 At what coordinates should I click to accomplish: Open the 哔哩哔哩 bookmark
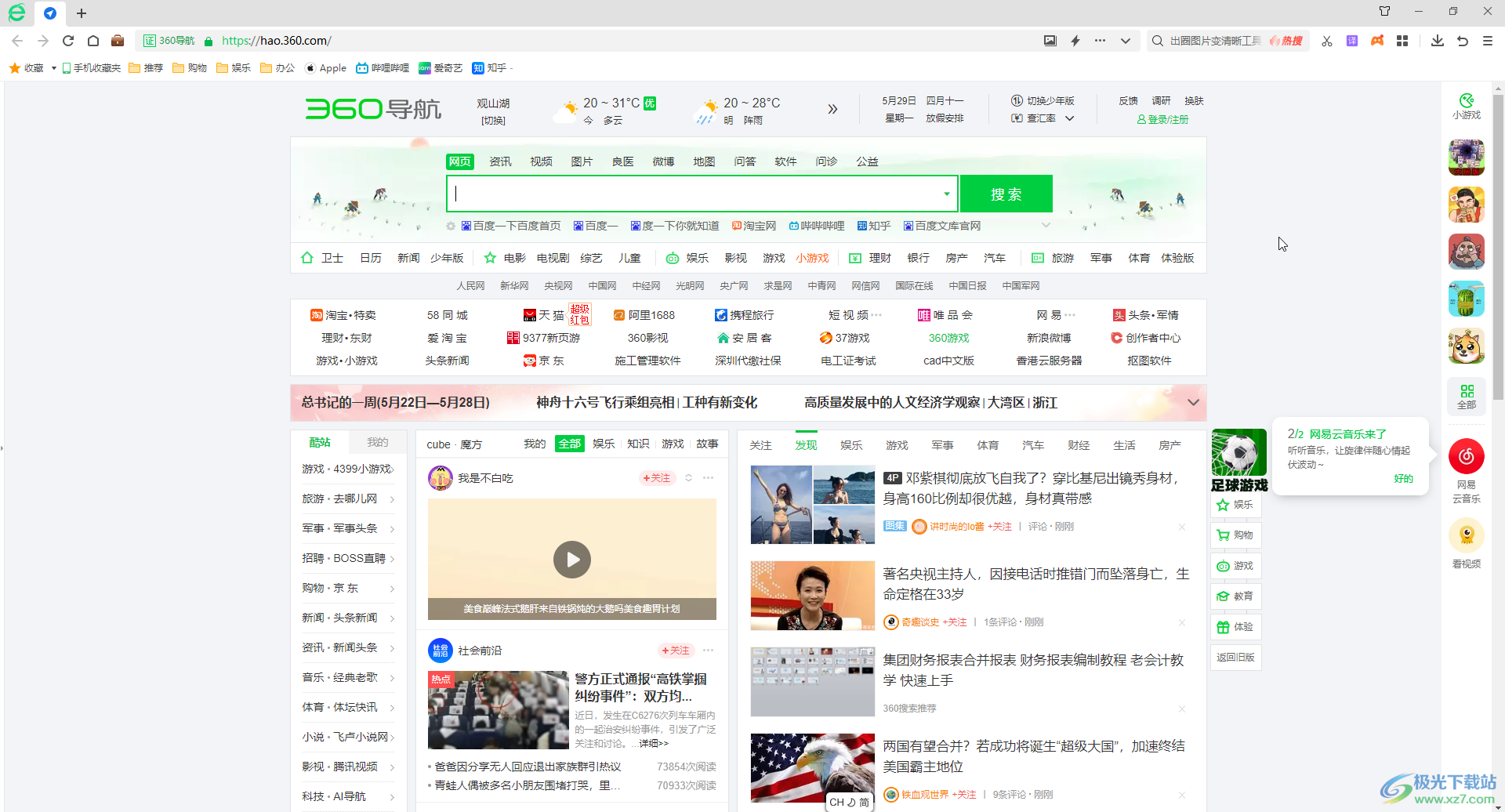(x=383, y=68)
